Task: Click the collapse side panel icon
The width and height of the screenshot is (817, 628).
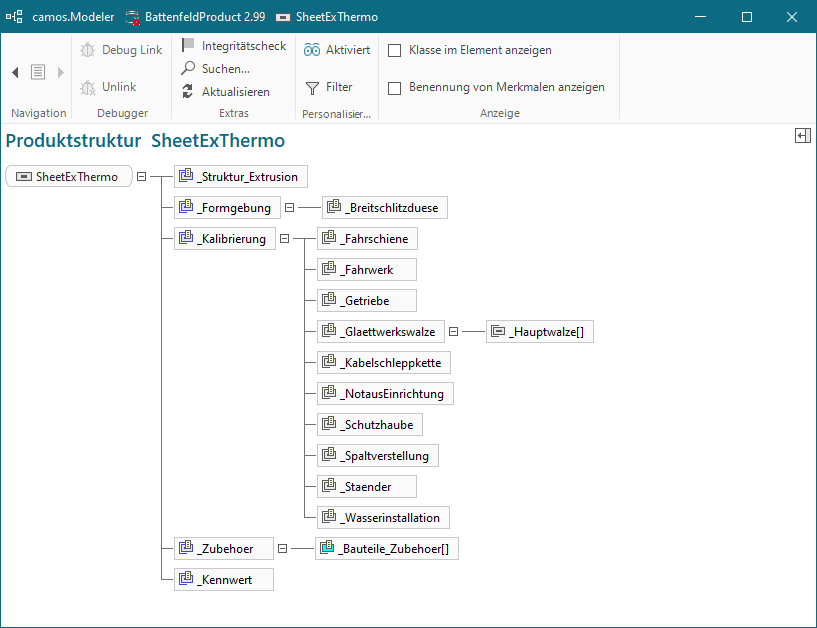Action: [802, 136]
